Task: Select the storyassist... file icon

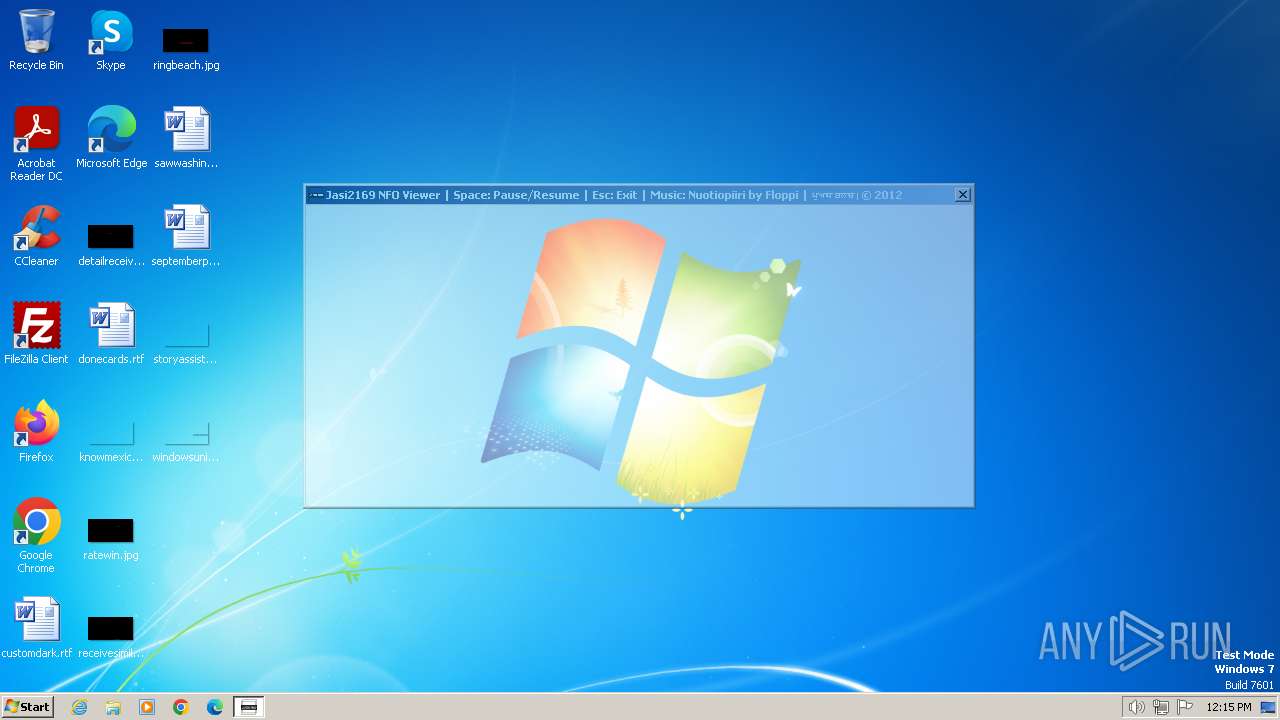Action: (186, 343)
